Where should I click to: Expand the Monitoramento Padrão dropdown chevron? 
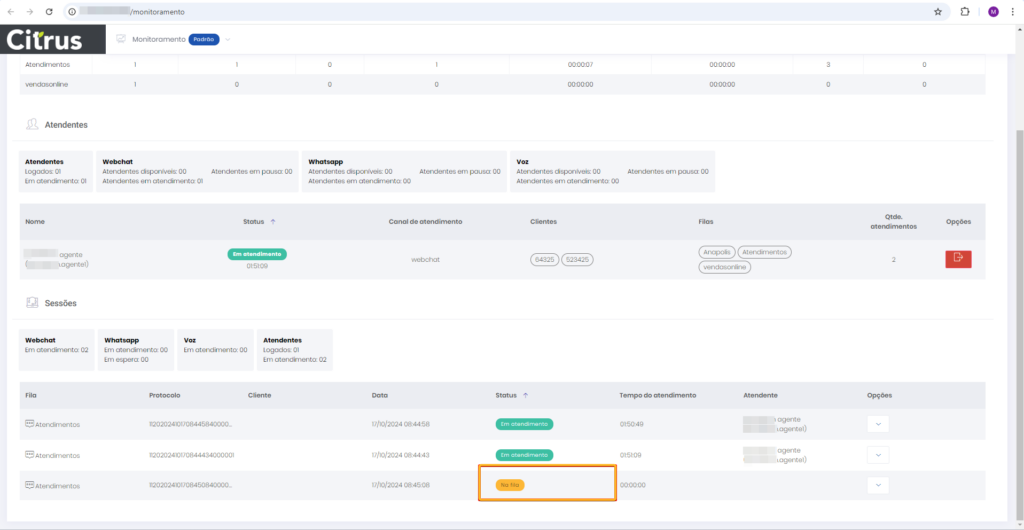[x=228, y=39]
